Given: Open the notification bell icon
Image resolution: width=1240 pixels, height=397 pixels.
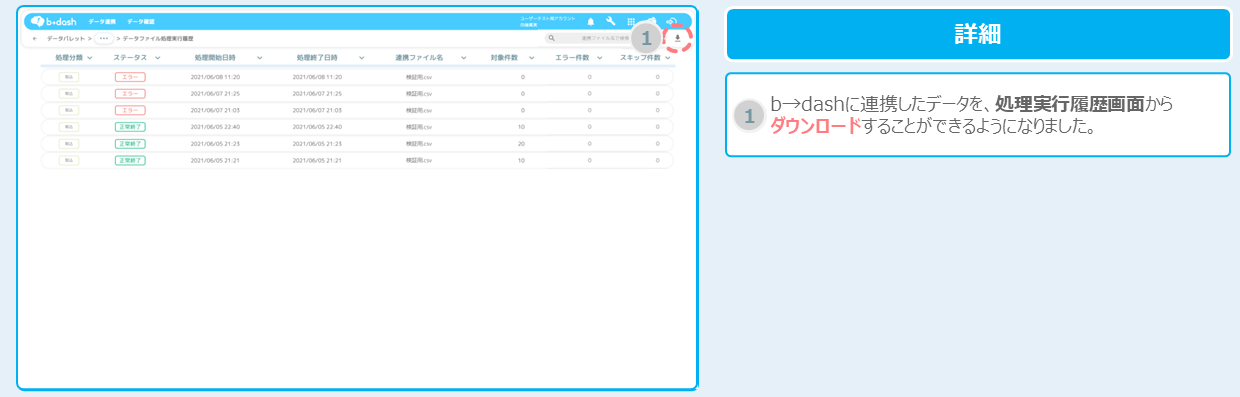Looking at the screenshot, I should [x=590, y=21].
